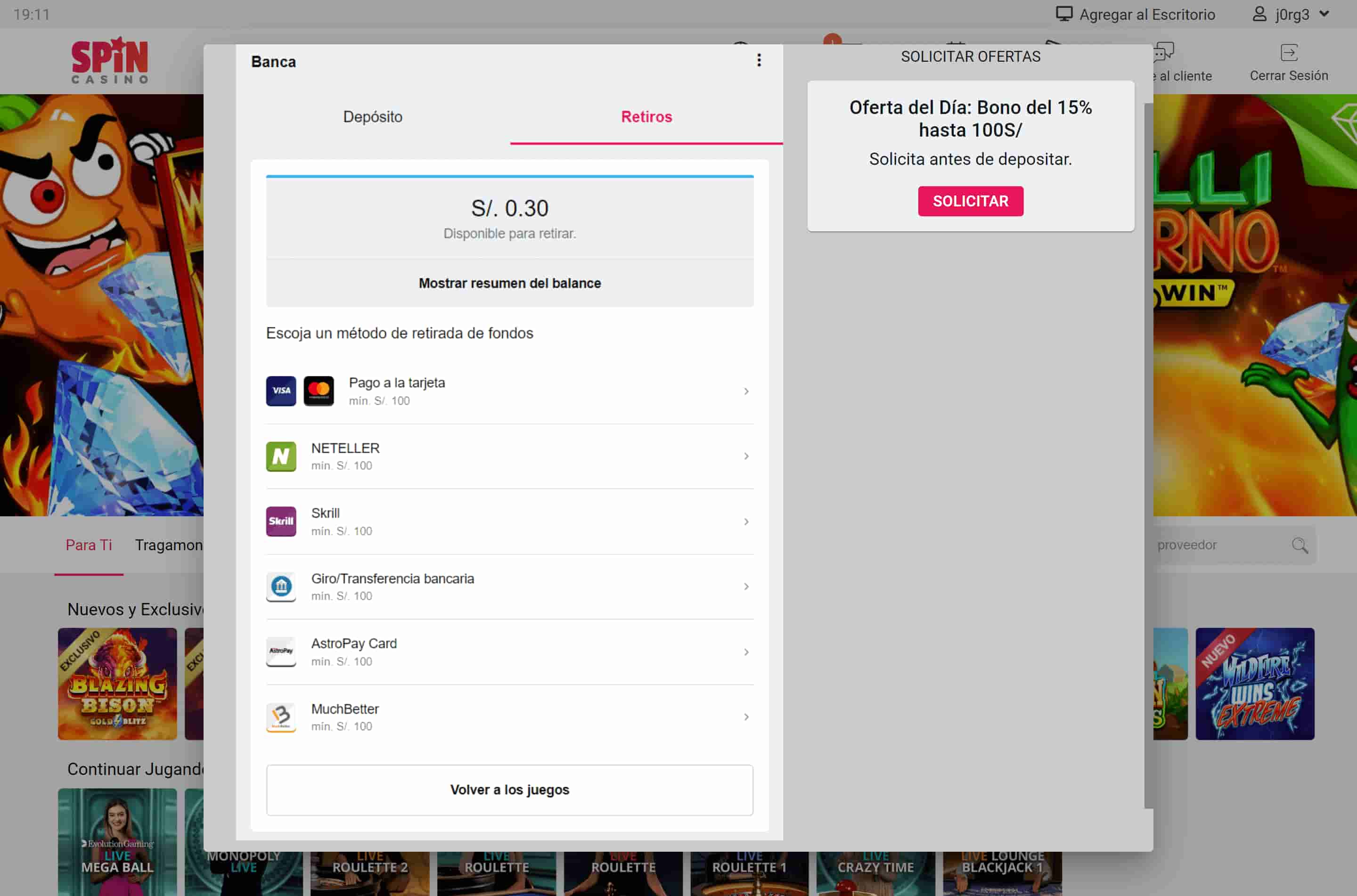Open the Wildfire Wins Extreme thumbnail
The width and height of the screenshot is (1357, 896).
coord(1254,684)
